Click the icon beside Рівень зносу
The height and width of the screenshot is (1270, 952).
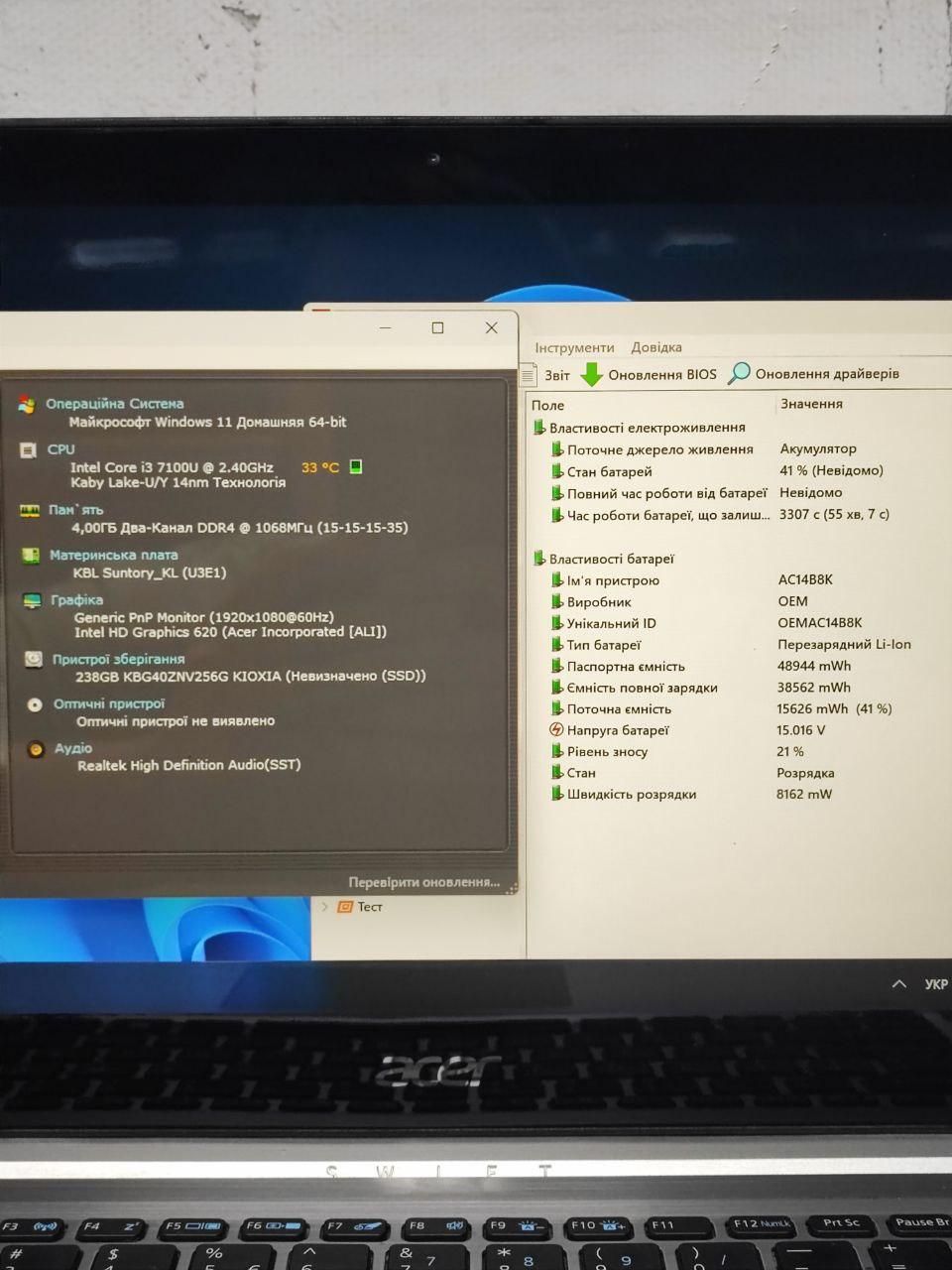[556, 751]
